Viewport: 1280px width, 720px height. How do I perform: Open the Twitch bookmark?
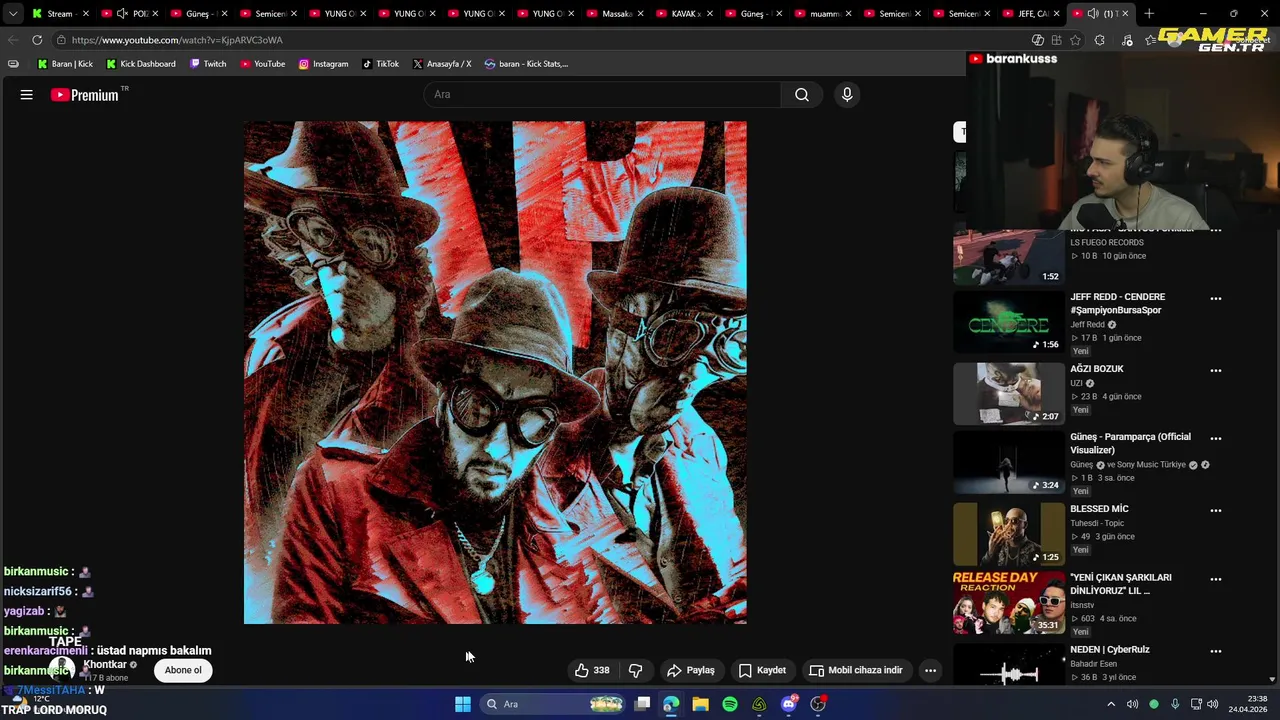(x=208, y=64)
